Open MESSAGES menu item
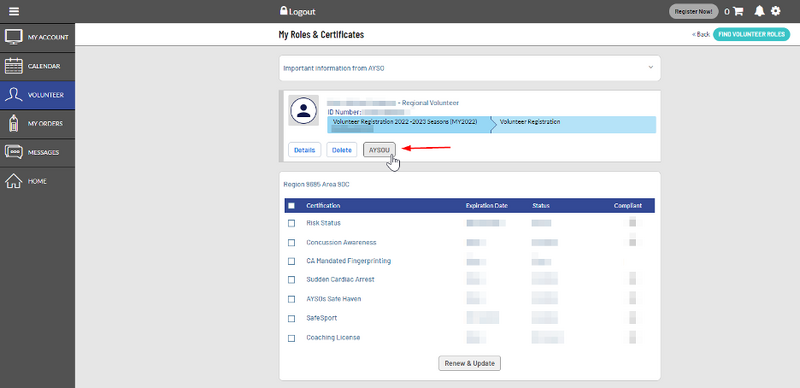 38,152
